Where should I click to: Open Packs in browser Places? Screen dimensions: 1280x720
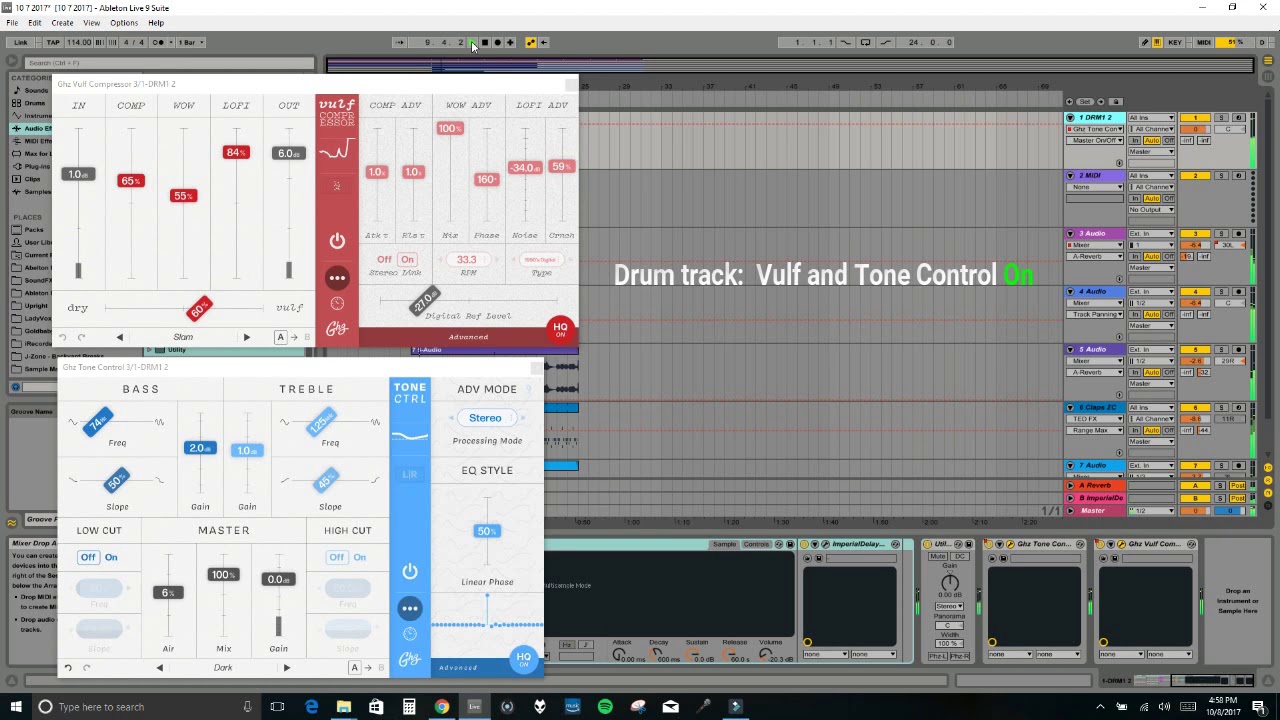pos(34,230)
